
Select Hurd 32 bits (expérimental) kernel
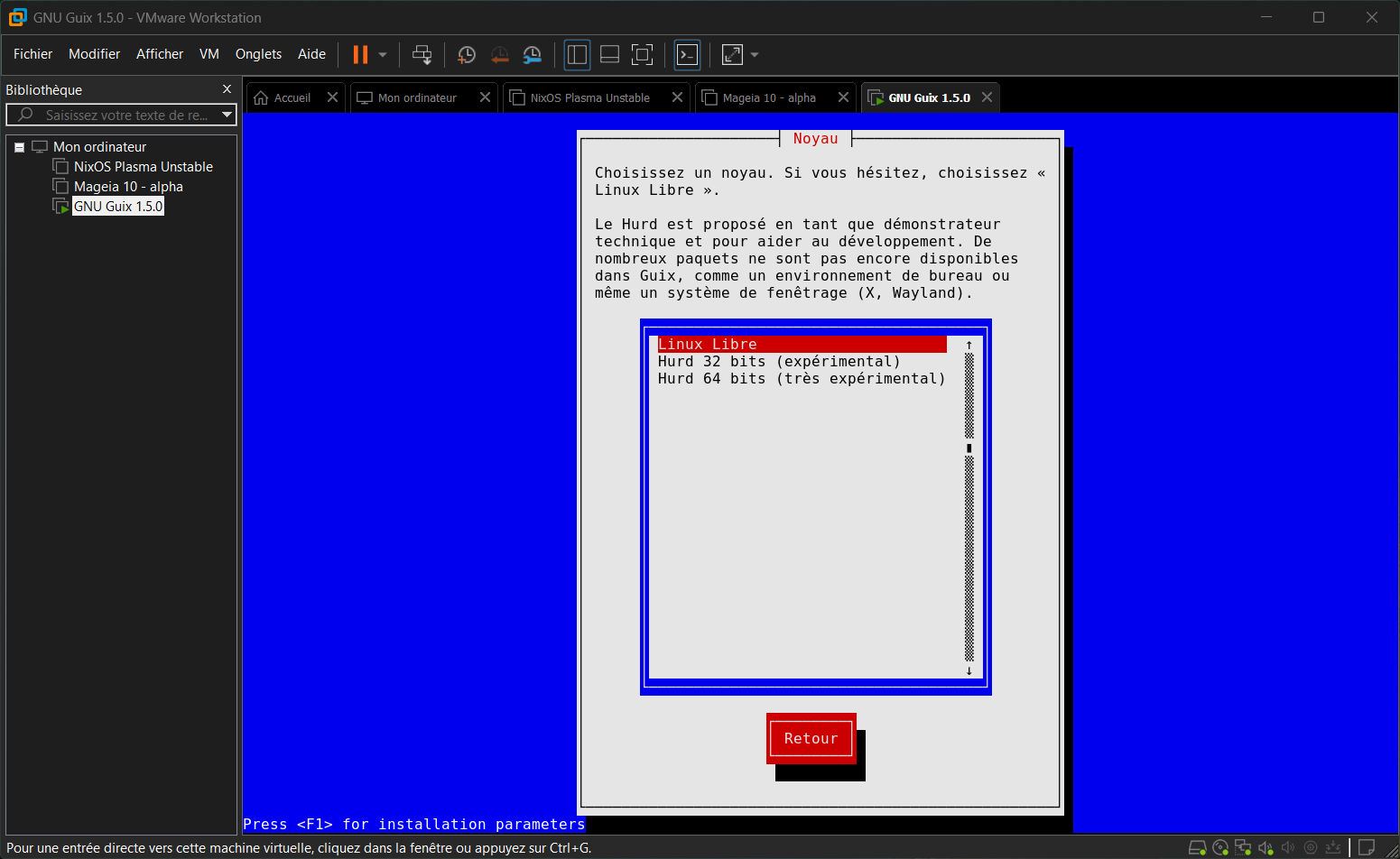click(778, 362)
